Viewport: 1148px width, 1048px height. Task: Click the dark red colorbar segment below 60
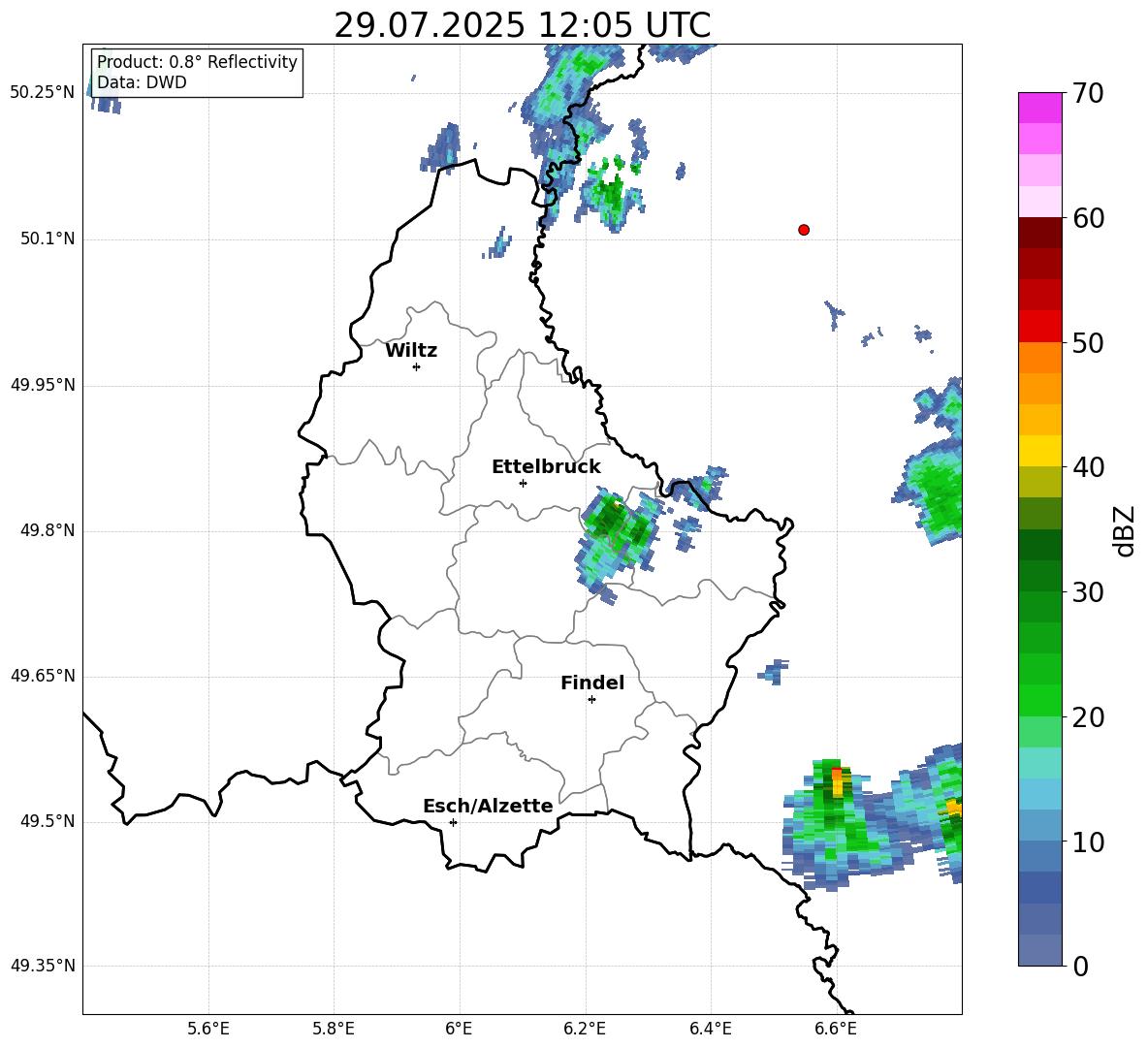(1039, 233)
